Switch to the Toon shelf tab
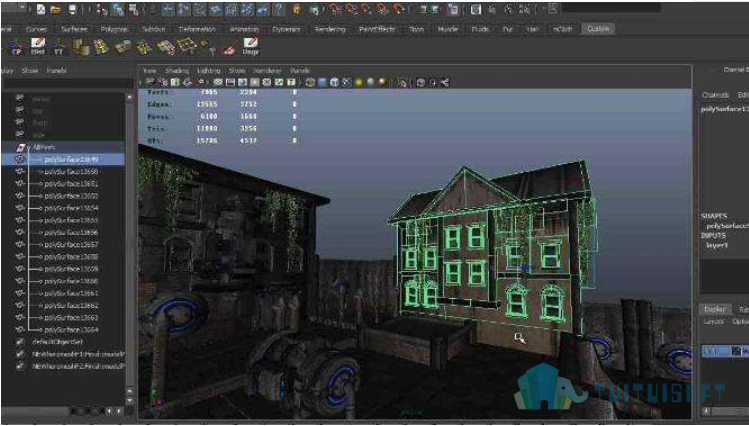 pos(416,29)
